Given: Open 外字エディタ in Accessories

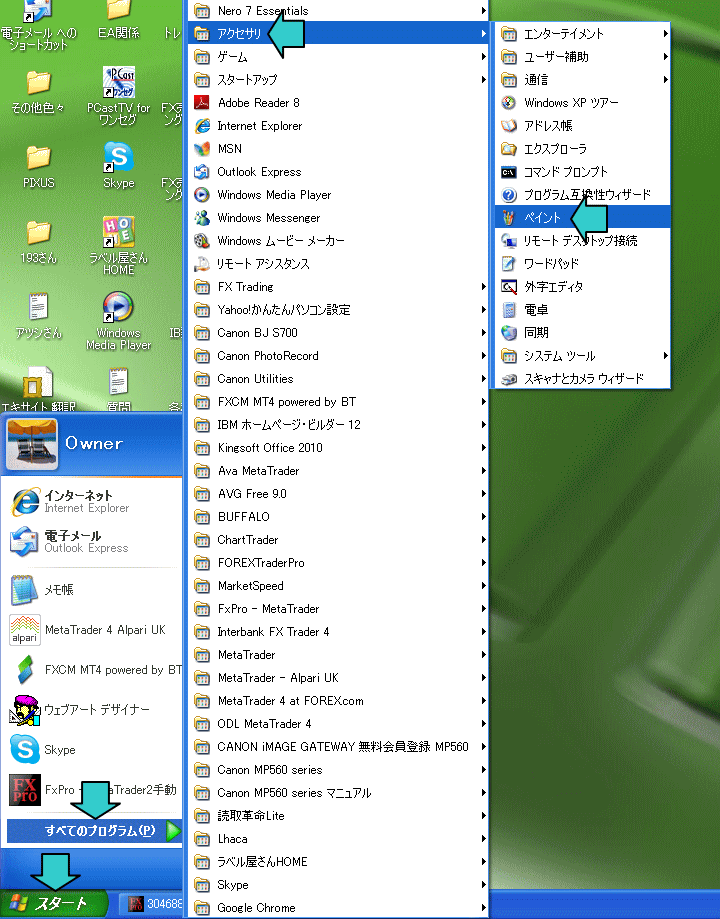Looking at the screenshot, I should point(582,287).
